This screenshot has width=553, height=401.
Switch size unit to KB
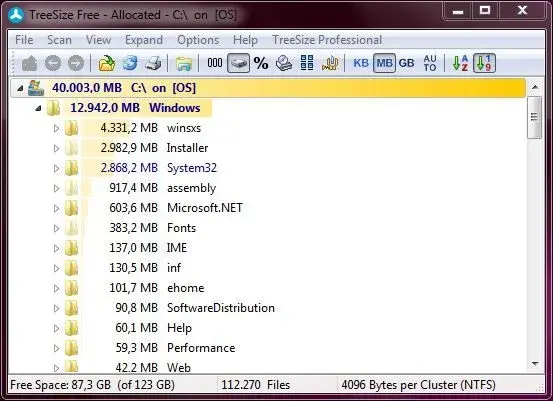[x=361, y=63]
